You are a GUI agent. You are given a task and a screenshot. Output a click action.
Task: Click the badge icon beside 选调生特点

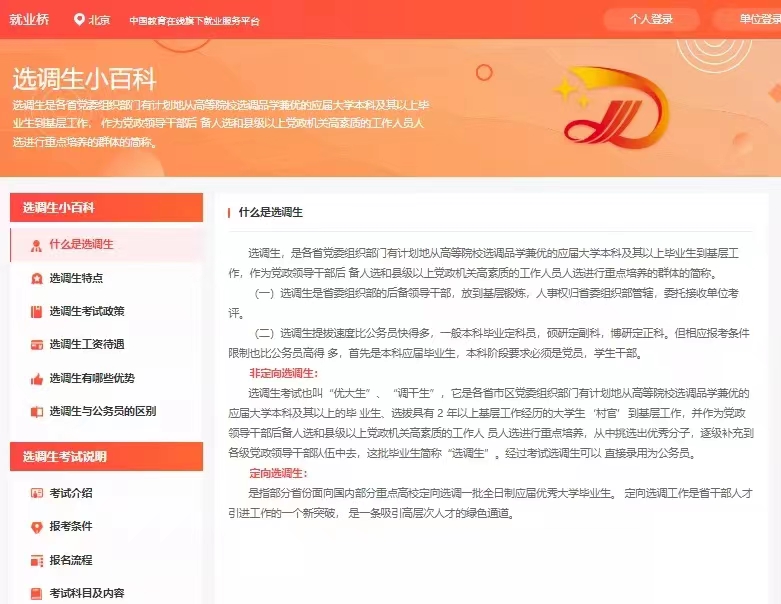click(x=36, y=278)
